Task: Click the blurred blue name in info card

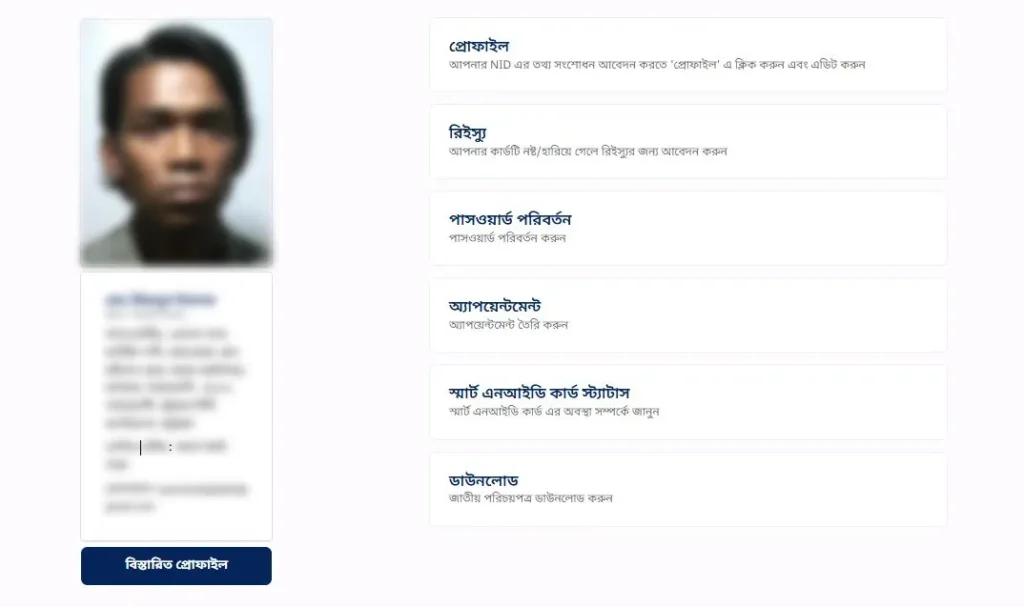Action: point(161,300)
